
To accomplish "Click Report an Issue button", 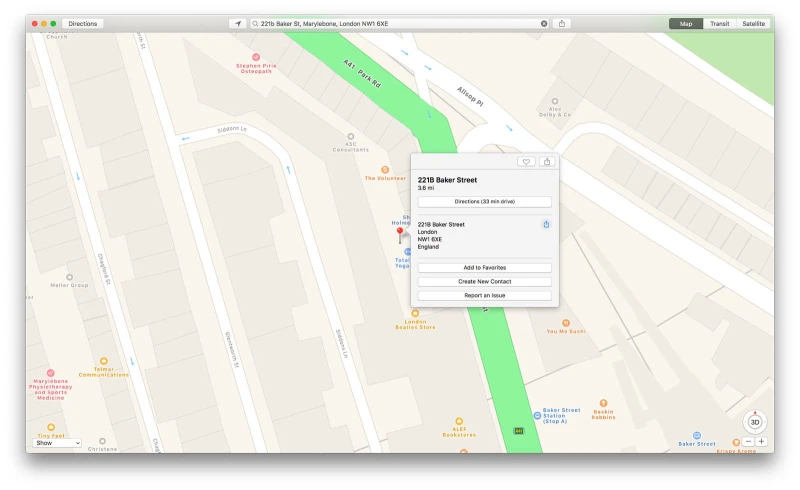I will click(485, 295).
